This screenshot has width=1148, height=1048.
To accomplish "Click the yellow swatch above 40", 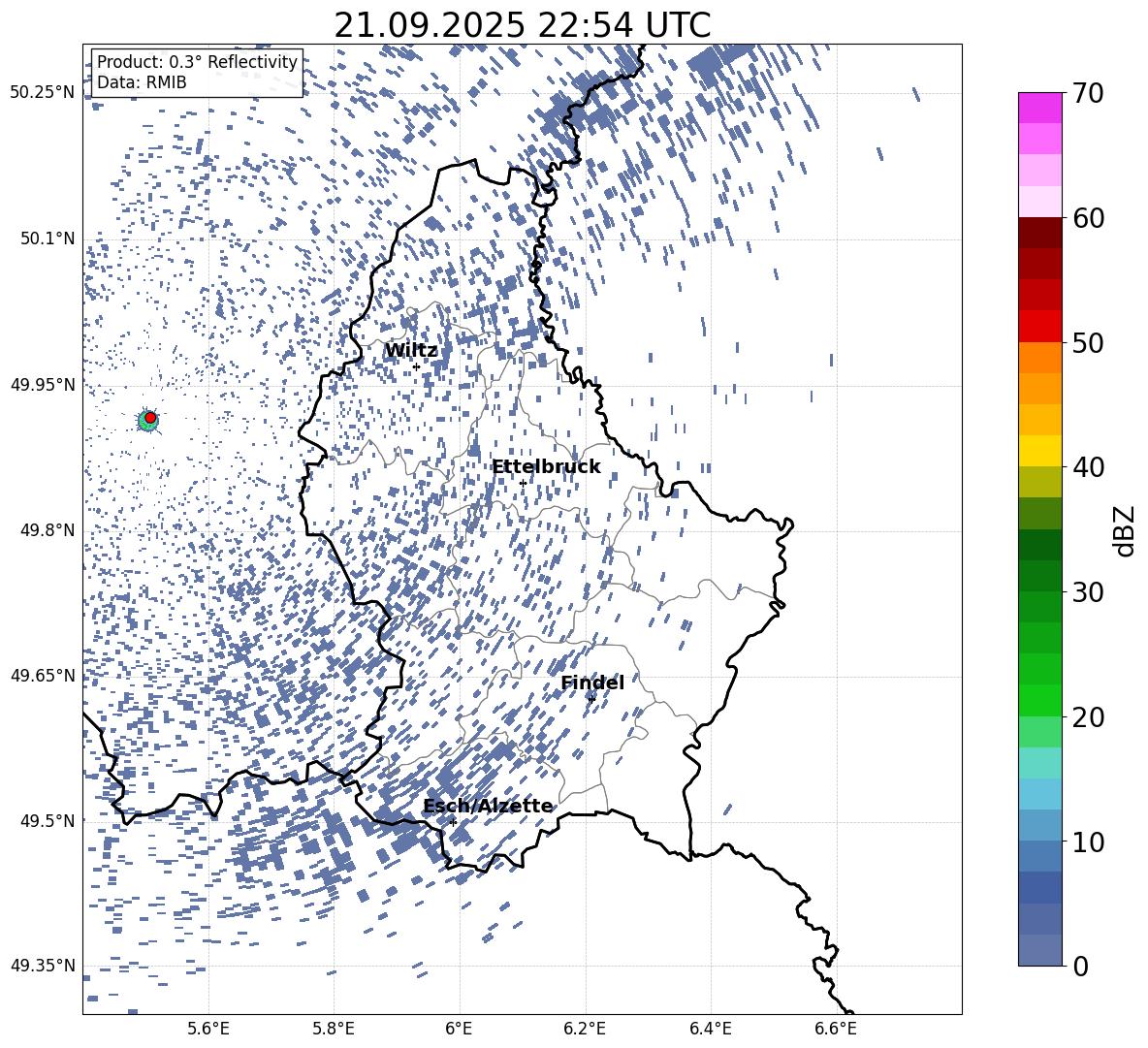I will click(x=1040, y=451).
